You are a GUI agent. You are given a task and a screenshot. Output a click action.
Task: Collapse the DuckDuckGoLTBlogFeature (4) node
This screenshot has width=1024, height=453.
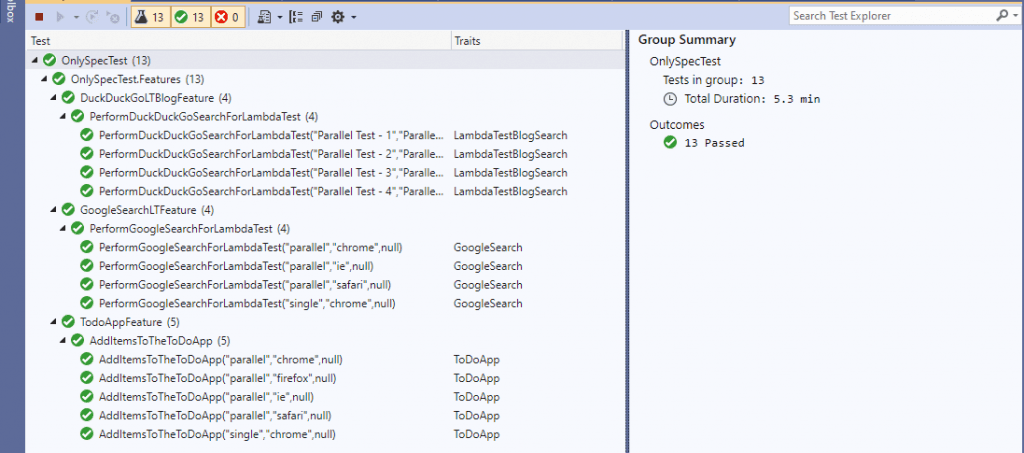pos(54,98)
